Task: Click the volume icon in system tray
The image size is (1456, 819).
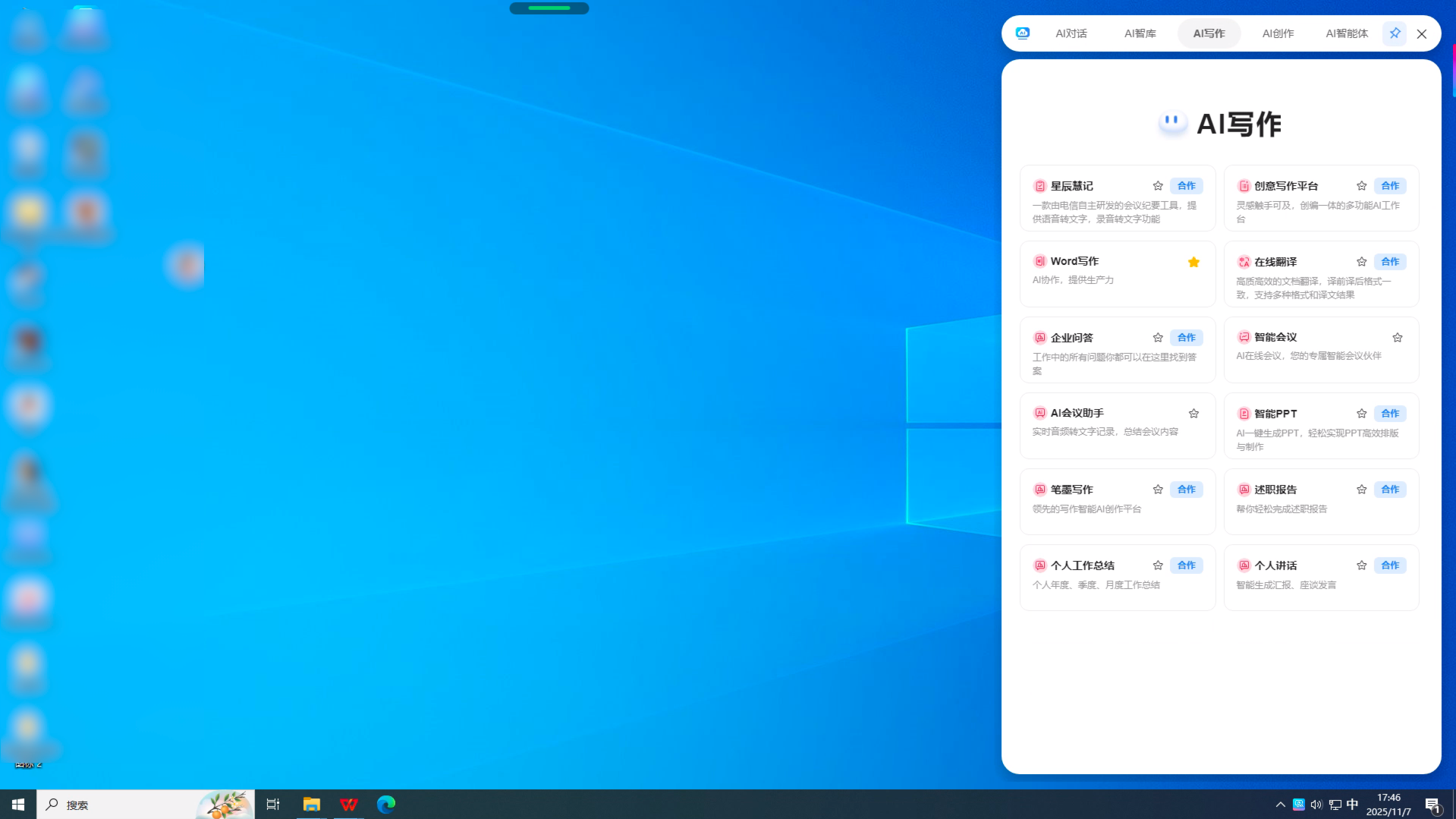Action: [x=1316, y=805]
